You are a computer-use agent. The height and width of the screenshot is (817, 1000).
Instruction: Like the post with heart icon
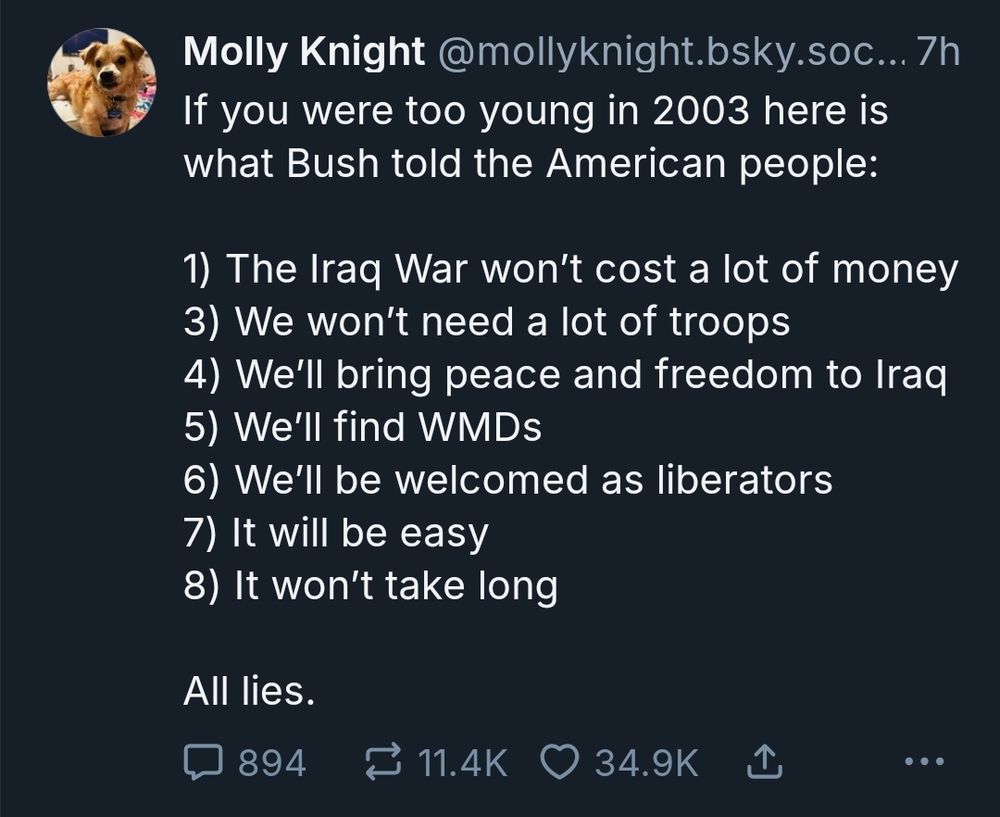pos(559,763)
